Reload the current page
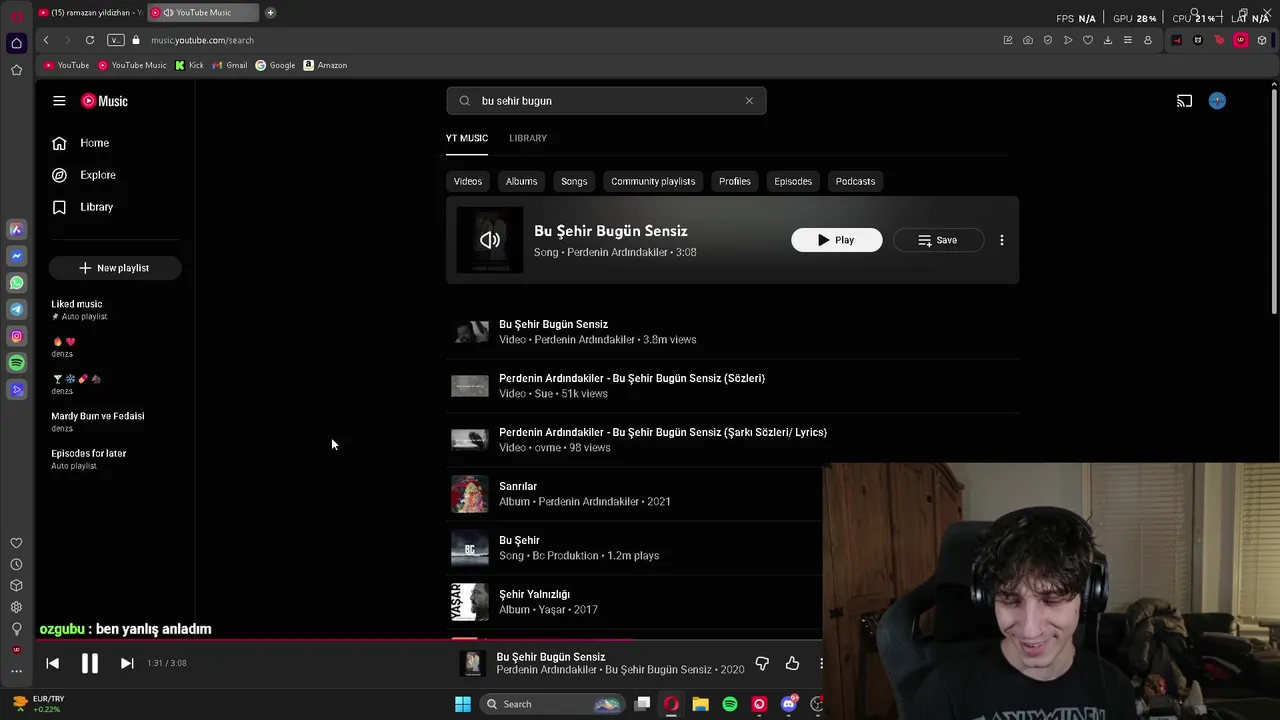Screen dimensions: 1280x720 pyautogui.click(x=90, y=40)
